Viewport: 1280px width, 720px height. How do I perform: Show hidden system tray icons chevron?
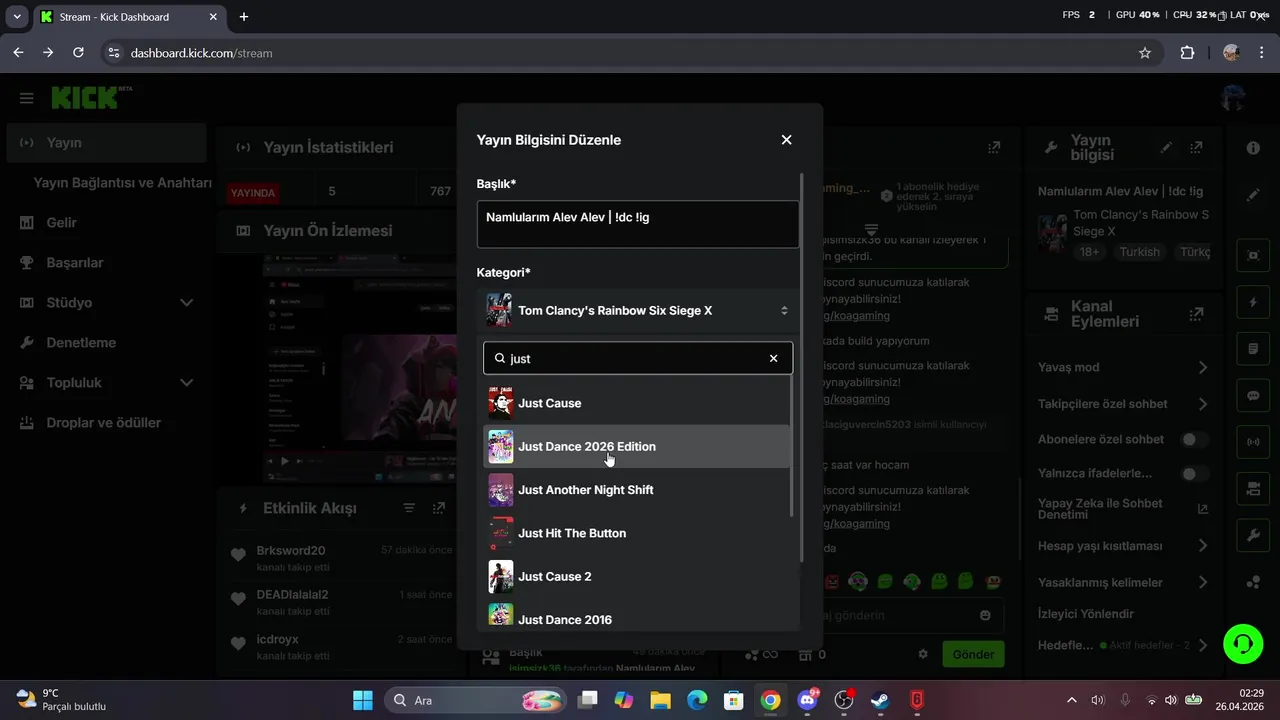click(1072, 700)
